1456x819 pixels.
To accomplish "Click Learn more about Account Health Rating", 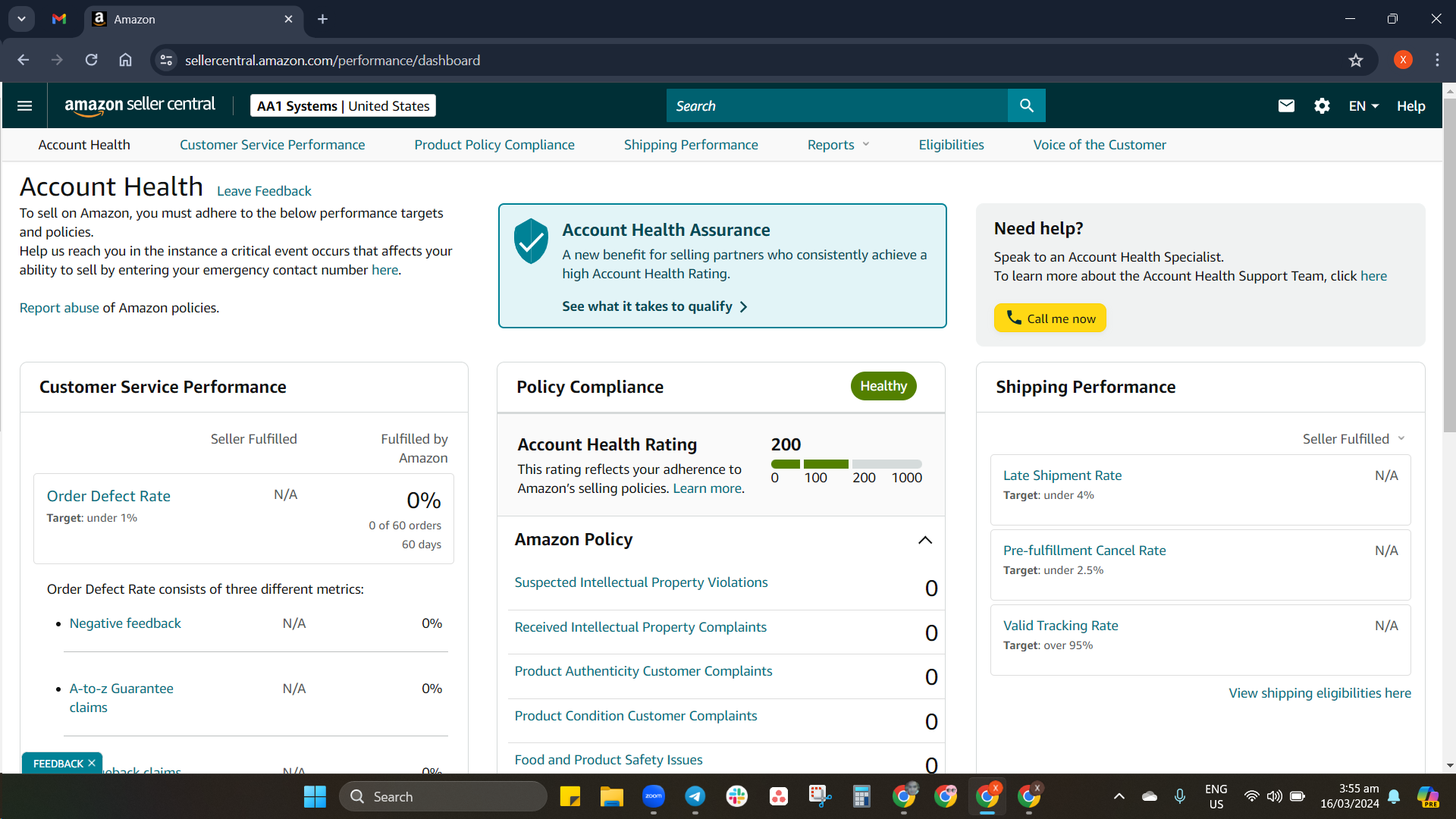I will tap(707, 488).
